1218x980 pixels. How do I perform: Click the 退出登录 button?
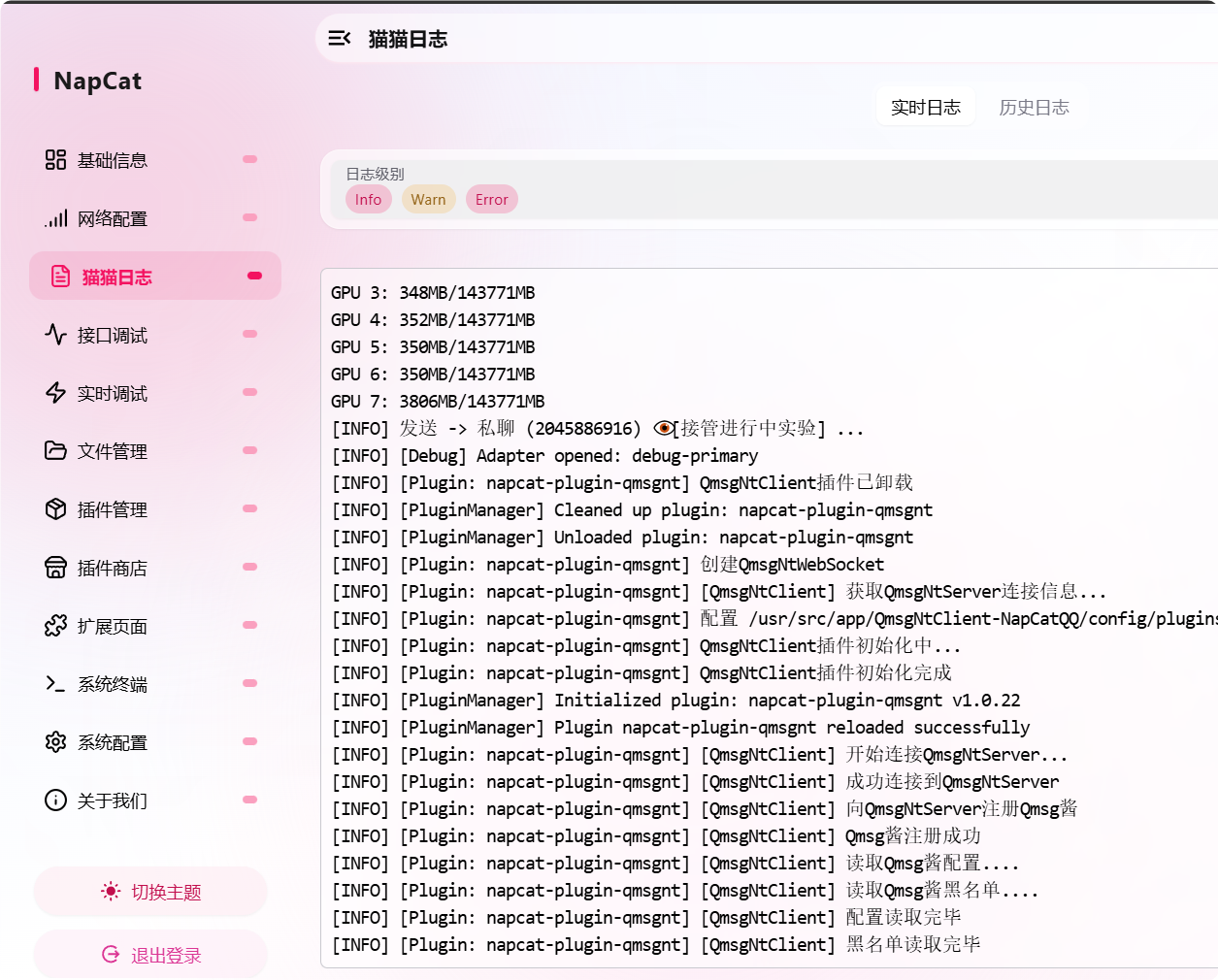[x=150, y=956]
